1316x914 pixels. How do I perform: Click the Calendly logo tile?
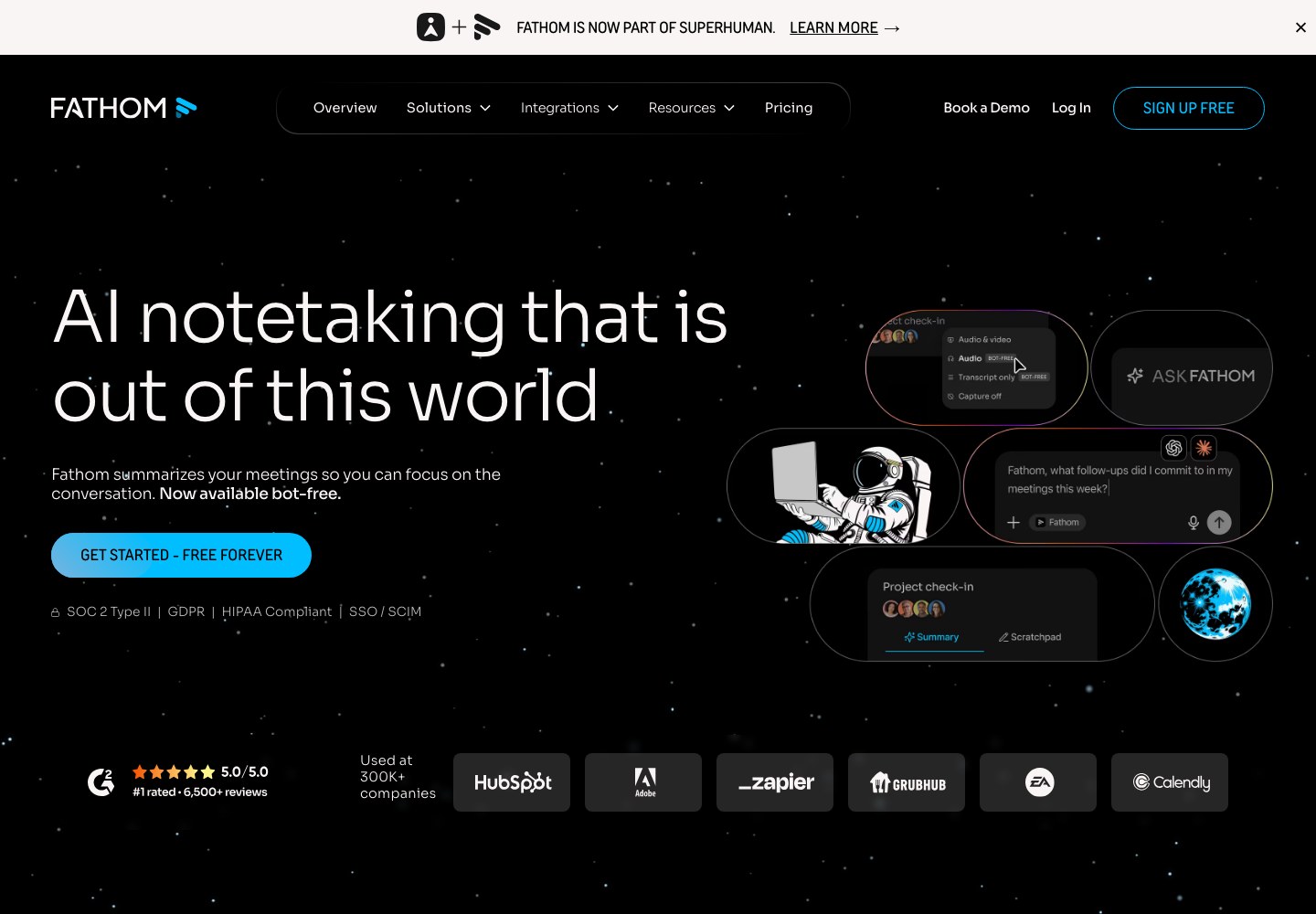click(x=1170, y=782)
